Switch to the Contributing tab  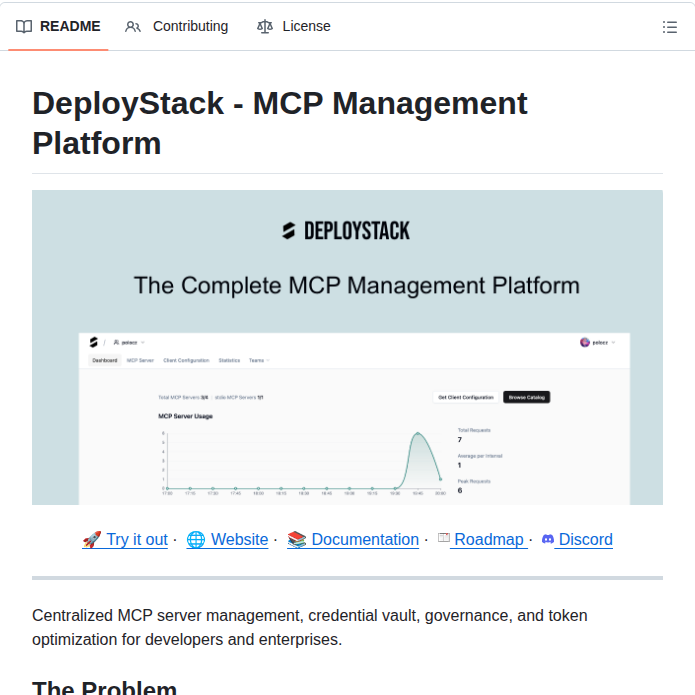(176, 27)
